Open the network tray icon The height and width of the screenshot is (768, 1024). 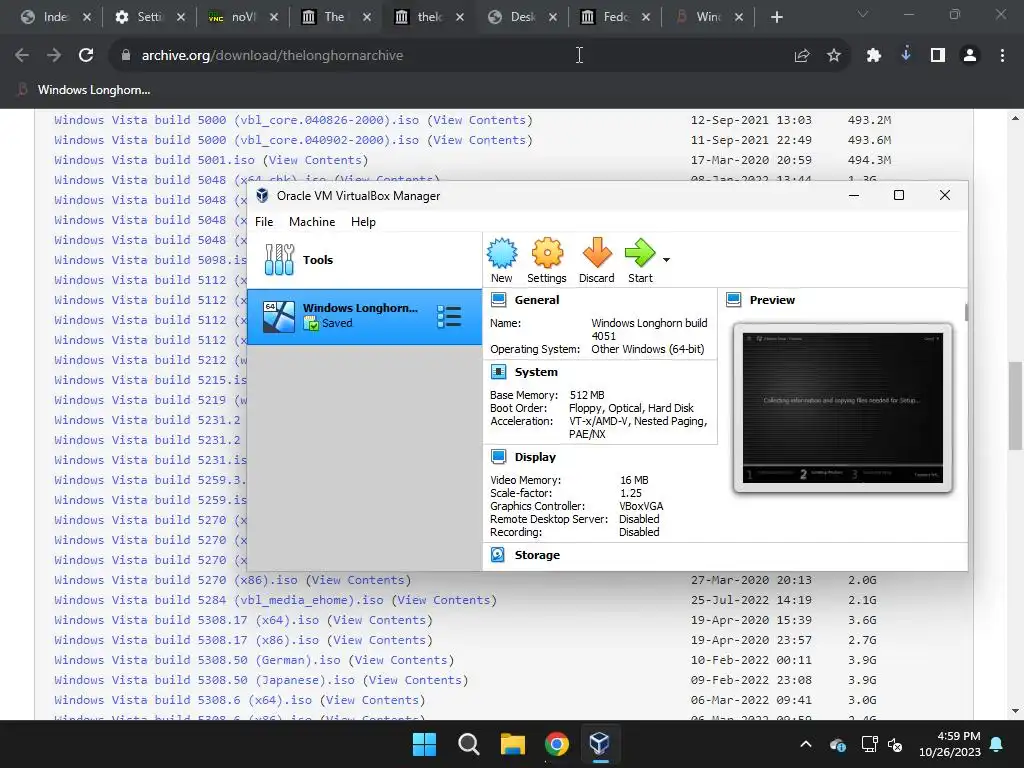click(869, 744)
